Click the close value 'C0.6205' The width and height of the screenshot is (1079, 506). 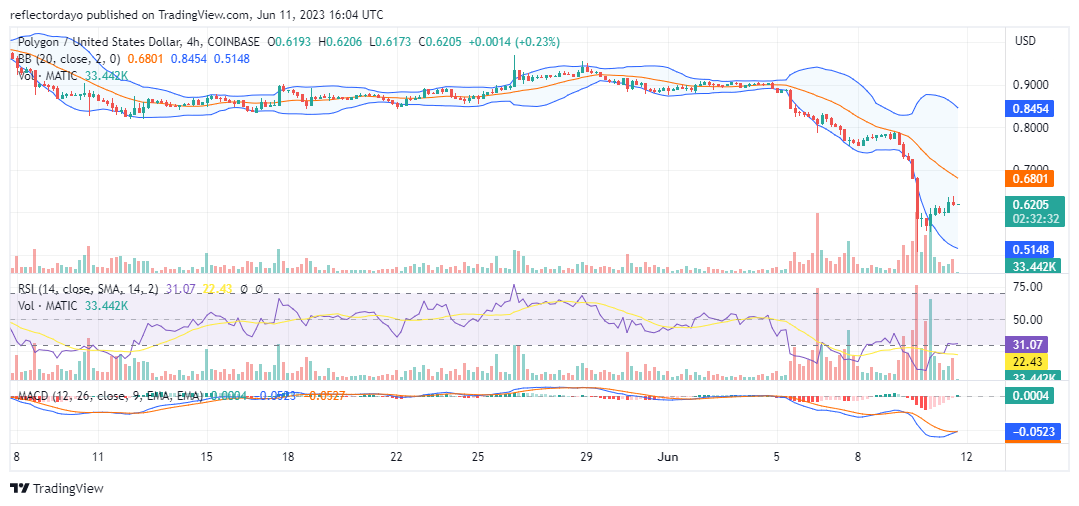pyautogui.click(x=440, y=42)
